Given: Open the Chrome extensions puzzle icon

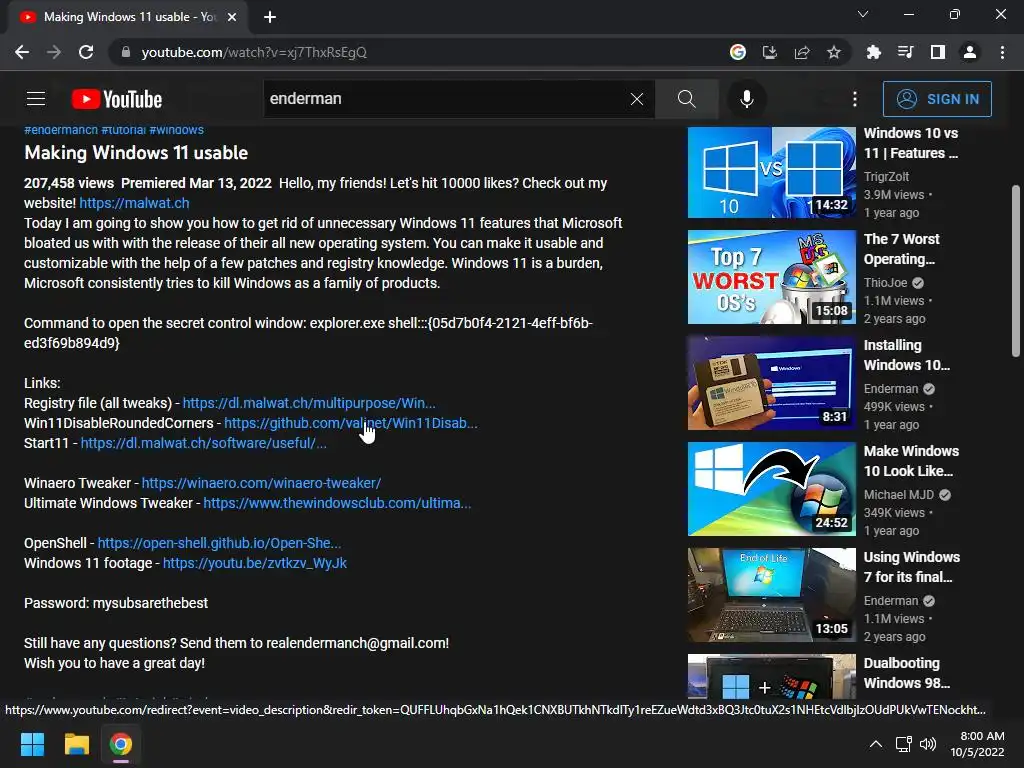Looking at the screenshot, I should click(874, 52).
